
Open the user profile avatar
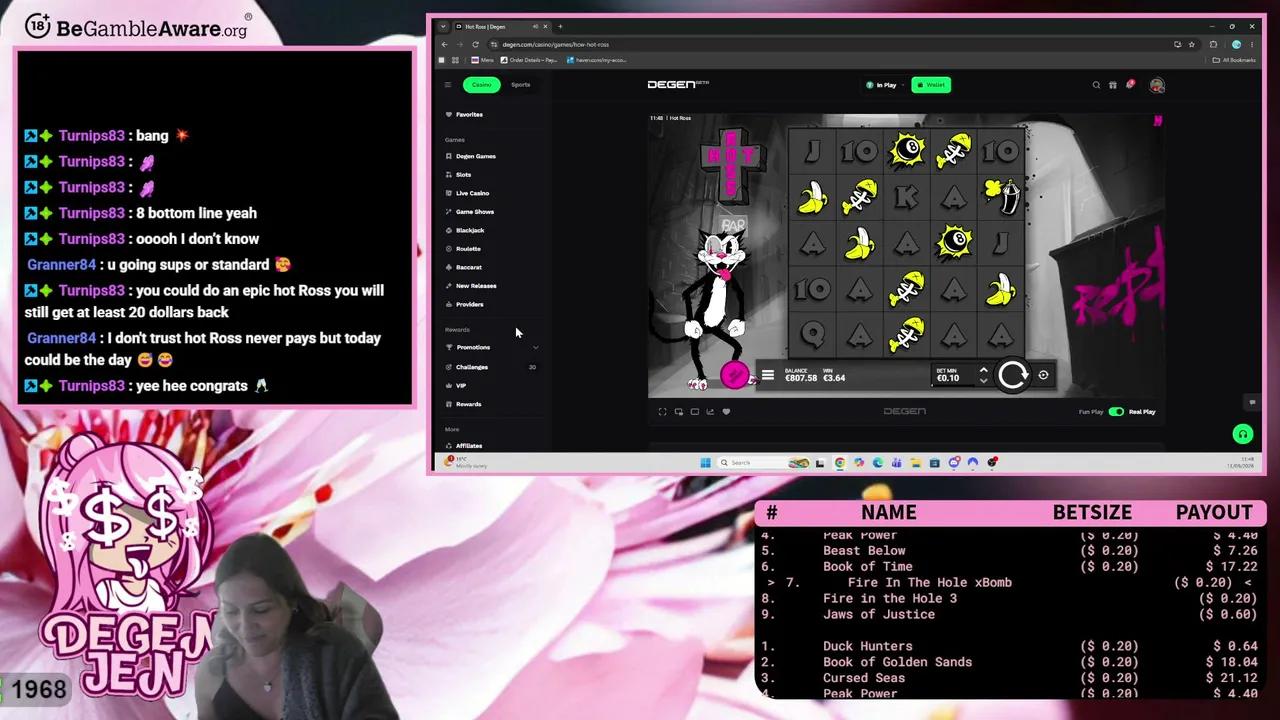[1157, 85]
